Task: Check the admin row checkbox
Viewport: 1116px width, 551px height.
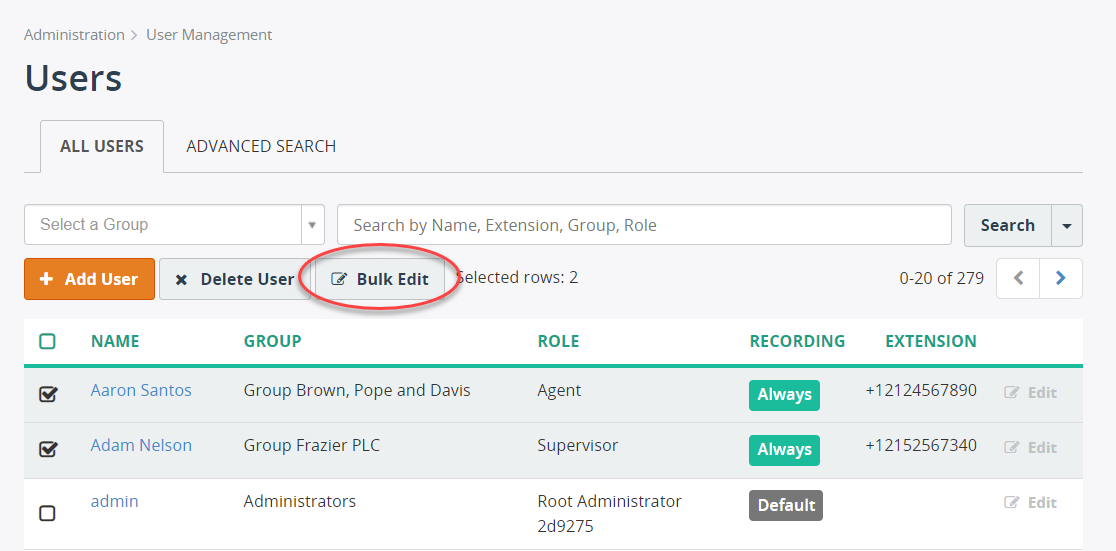Action: click(x=47, y=513)
